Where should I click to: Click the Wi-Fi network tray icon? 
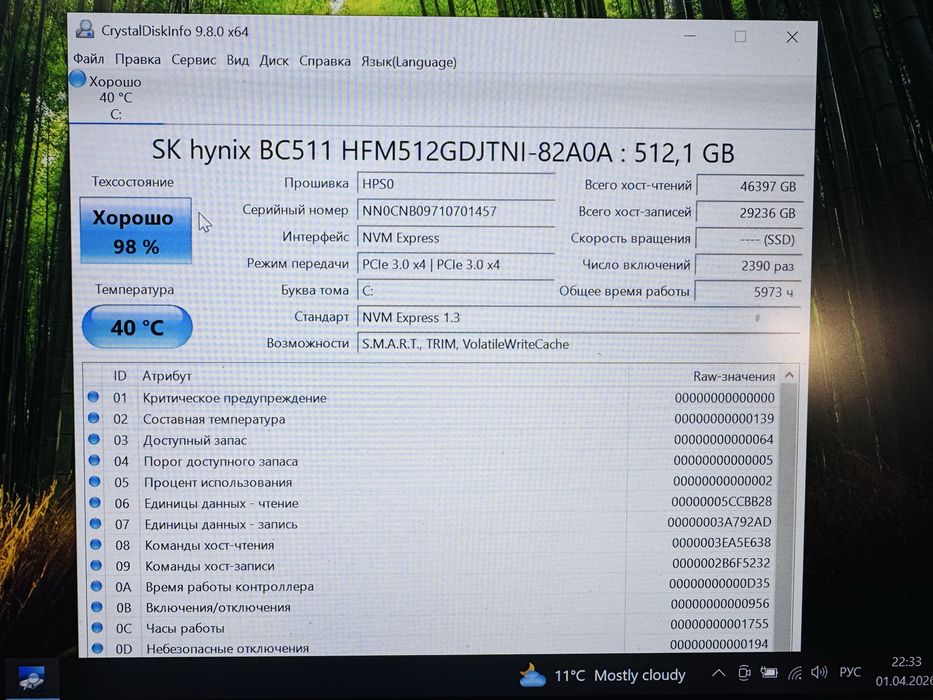click(x=794, y=673)
